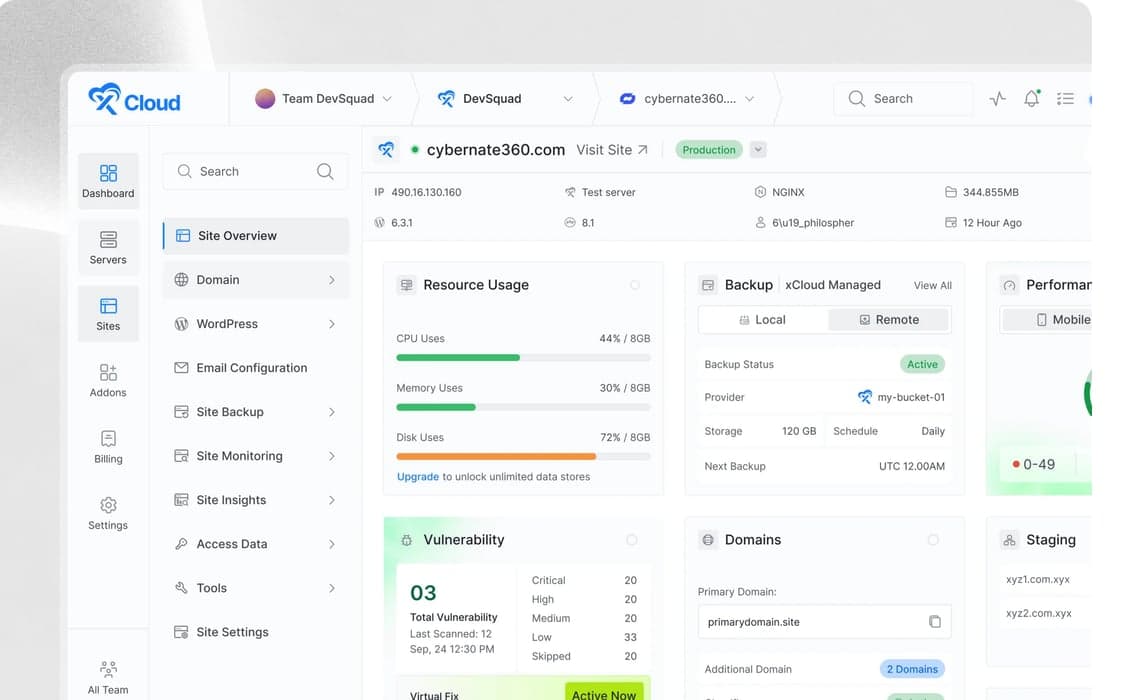Click the CPU Uses progress bar
This screenshot has width=1140, height=700.
pos(523,358)
